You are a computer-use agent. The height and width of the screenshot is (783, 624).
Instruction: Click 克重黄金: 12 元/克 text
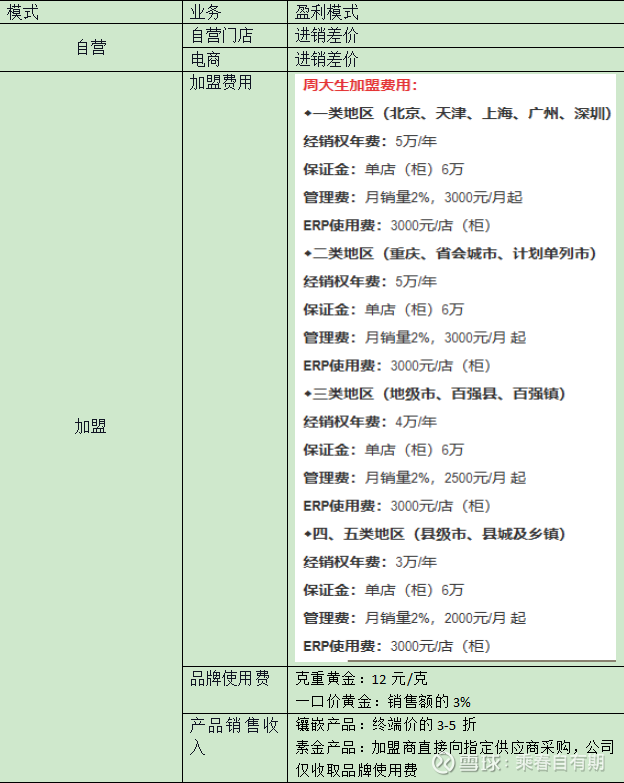361,679
